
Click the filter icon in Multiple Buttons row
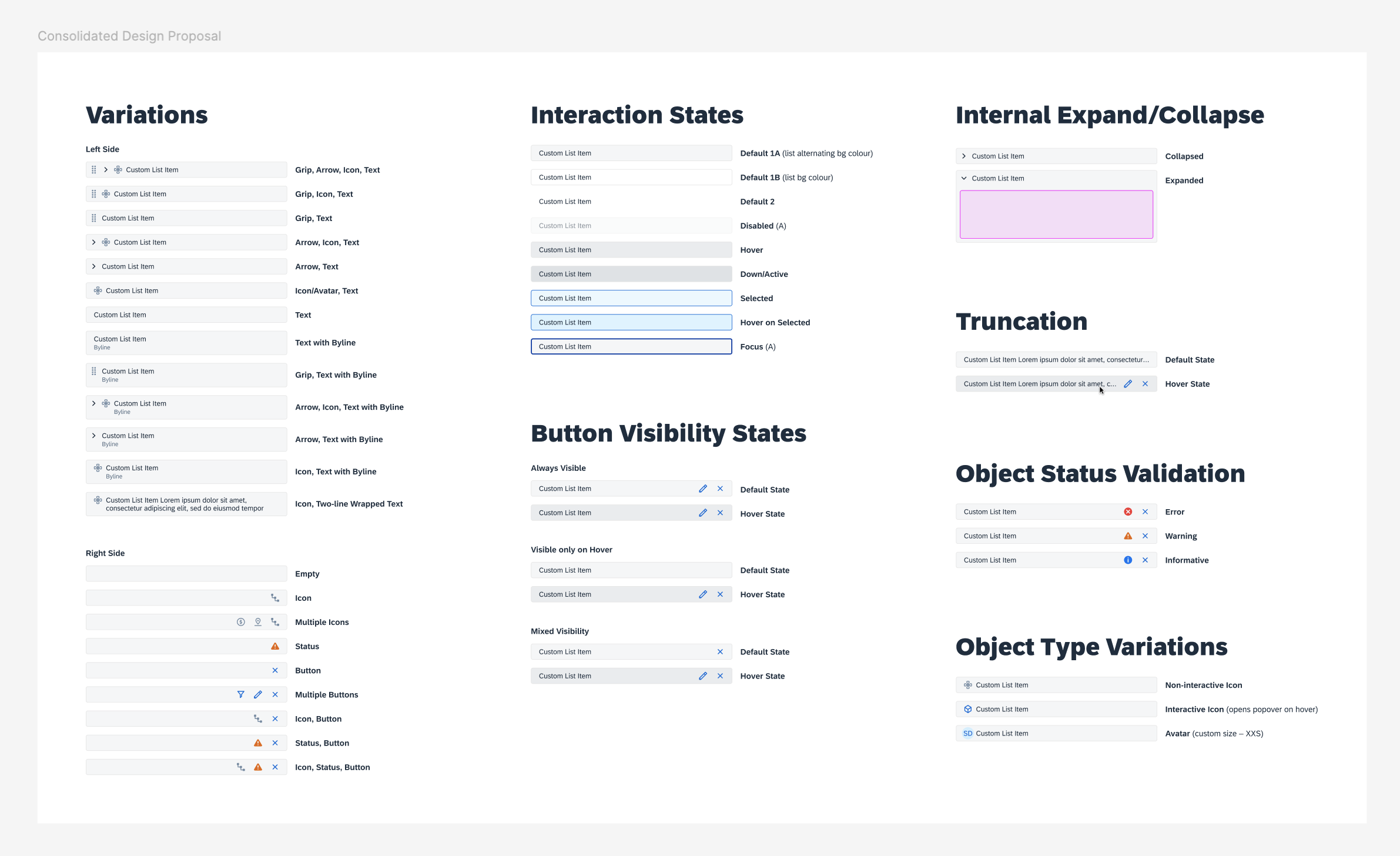240,694
